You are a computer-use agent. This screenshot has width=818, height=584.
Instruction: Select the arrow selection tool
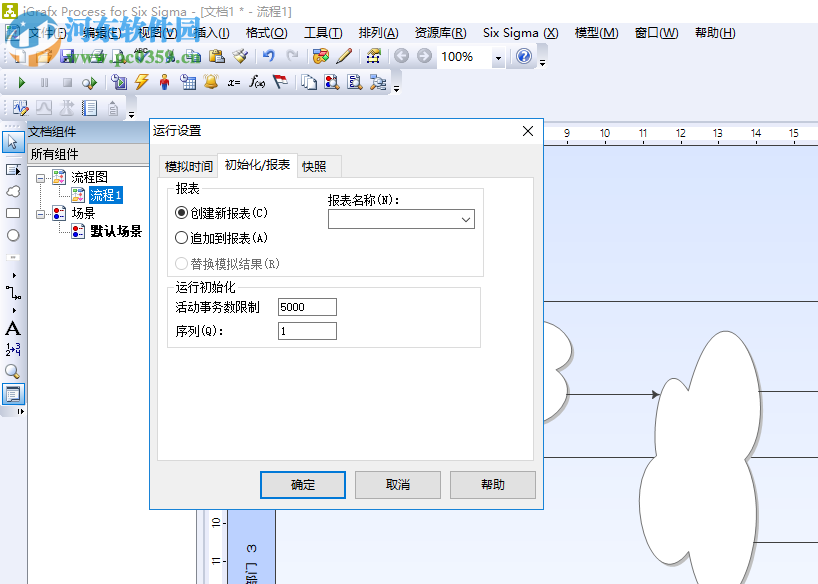coord(13,143)
